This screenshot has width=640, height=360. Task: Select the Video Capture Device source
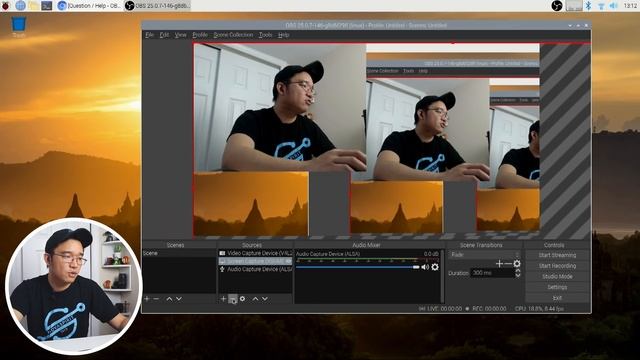[x=255, y=253]
